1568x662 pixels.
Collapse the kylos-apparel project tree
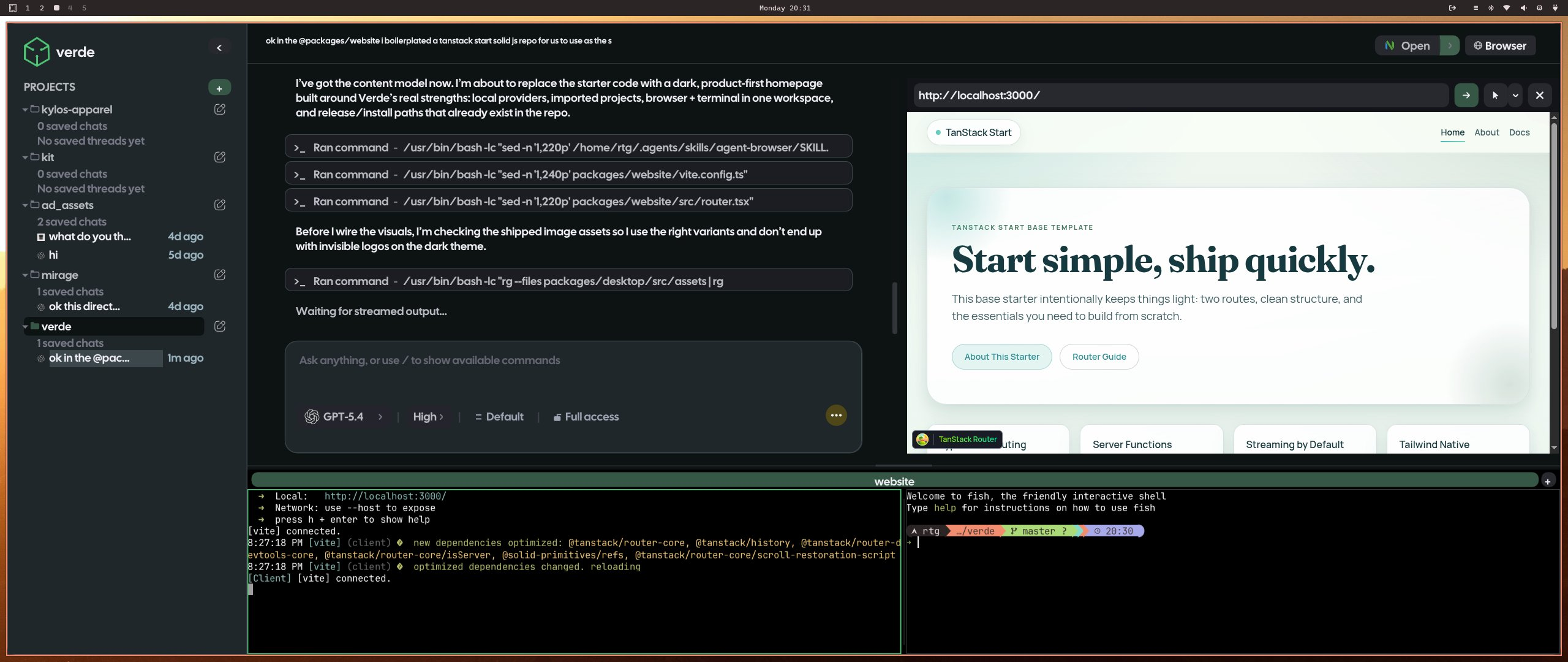click(x=25, y=110)
